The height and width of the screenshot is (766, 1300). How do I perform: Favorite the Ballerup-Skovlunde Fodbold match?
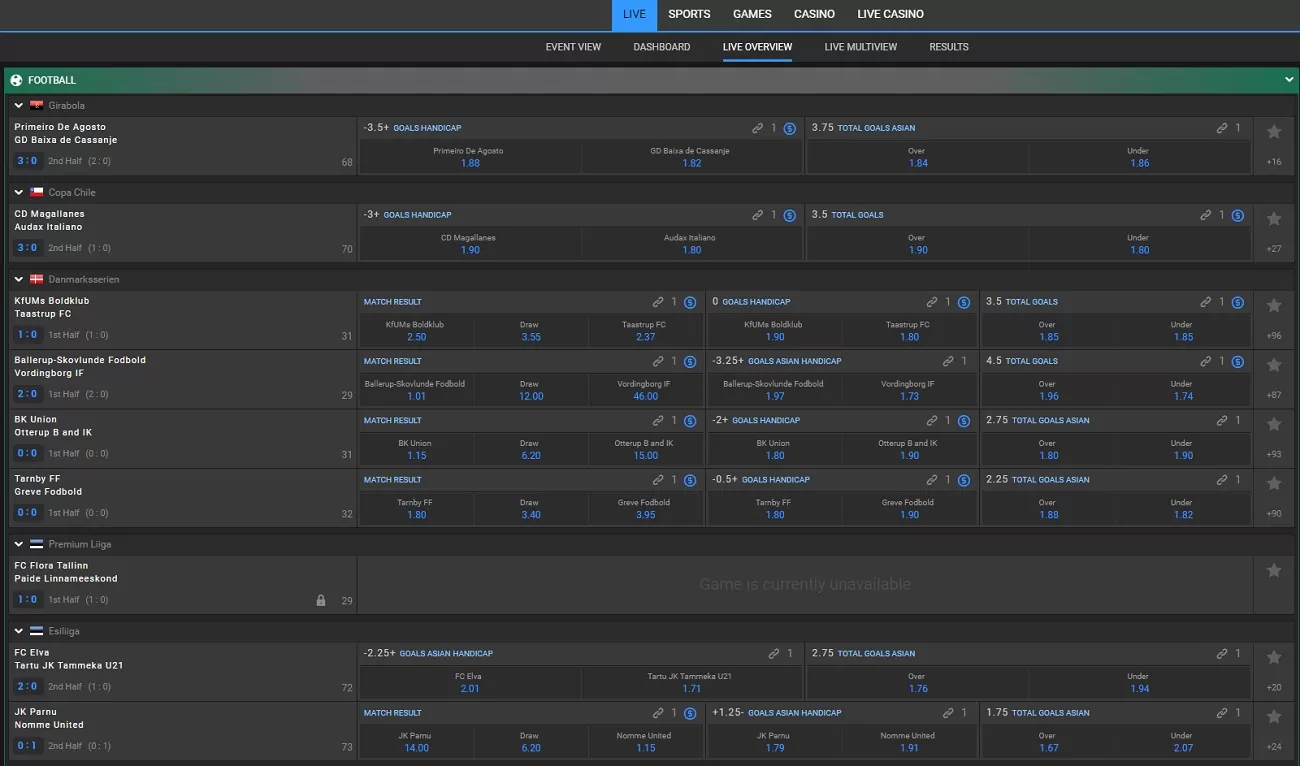[1273, 364]
